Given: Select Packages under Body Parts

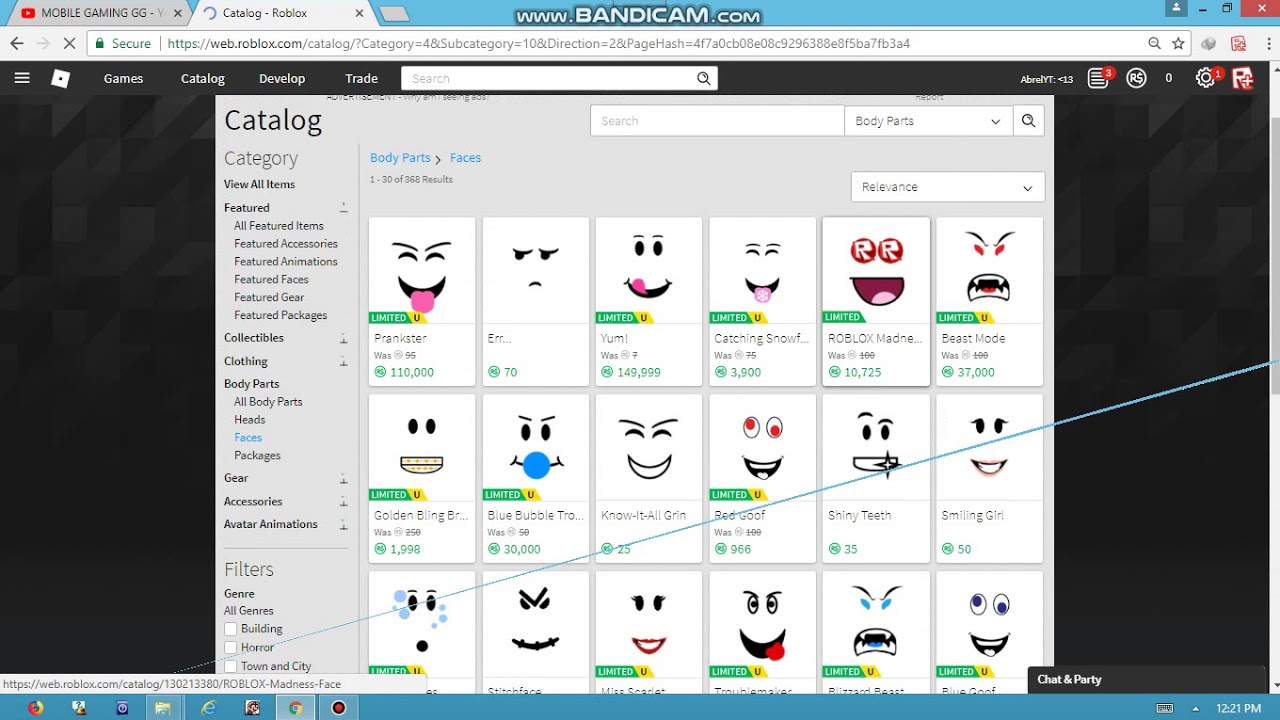Looking at the screenshot, I should pos(257,455).
